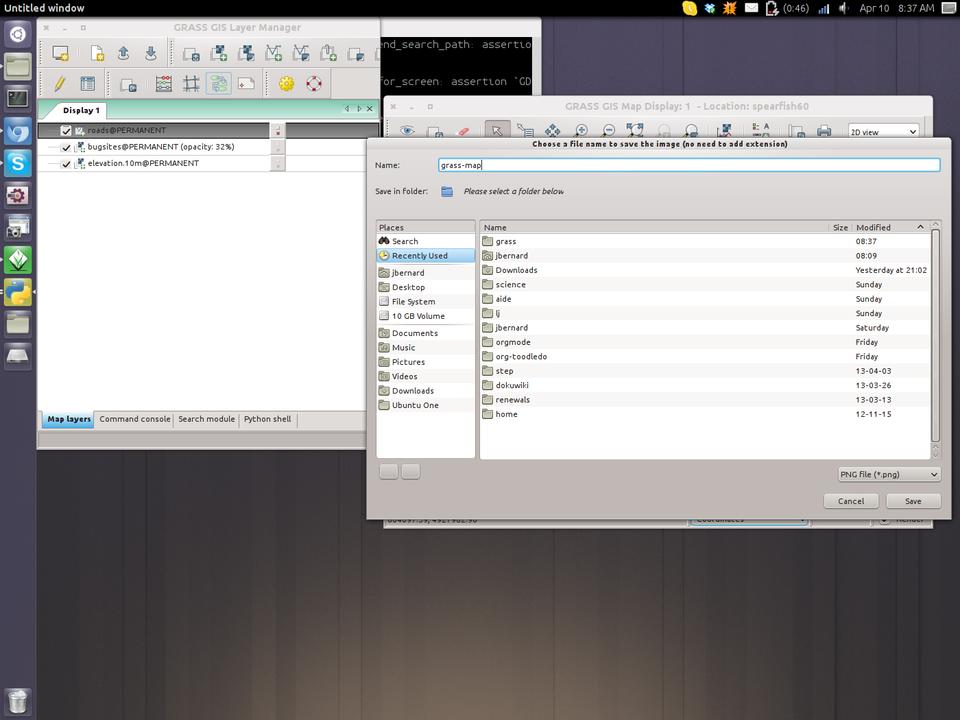This screenshot has width=960, height=720.
Task: Click the Name text input field
Action: point(689,165)
